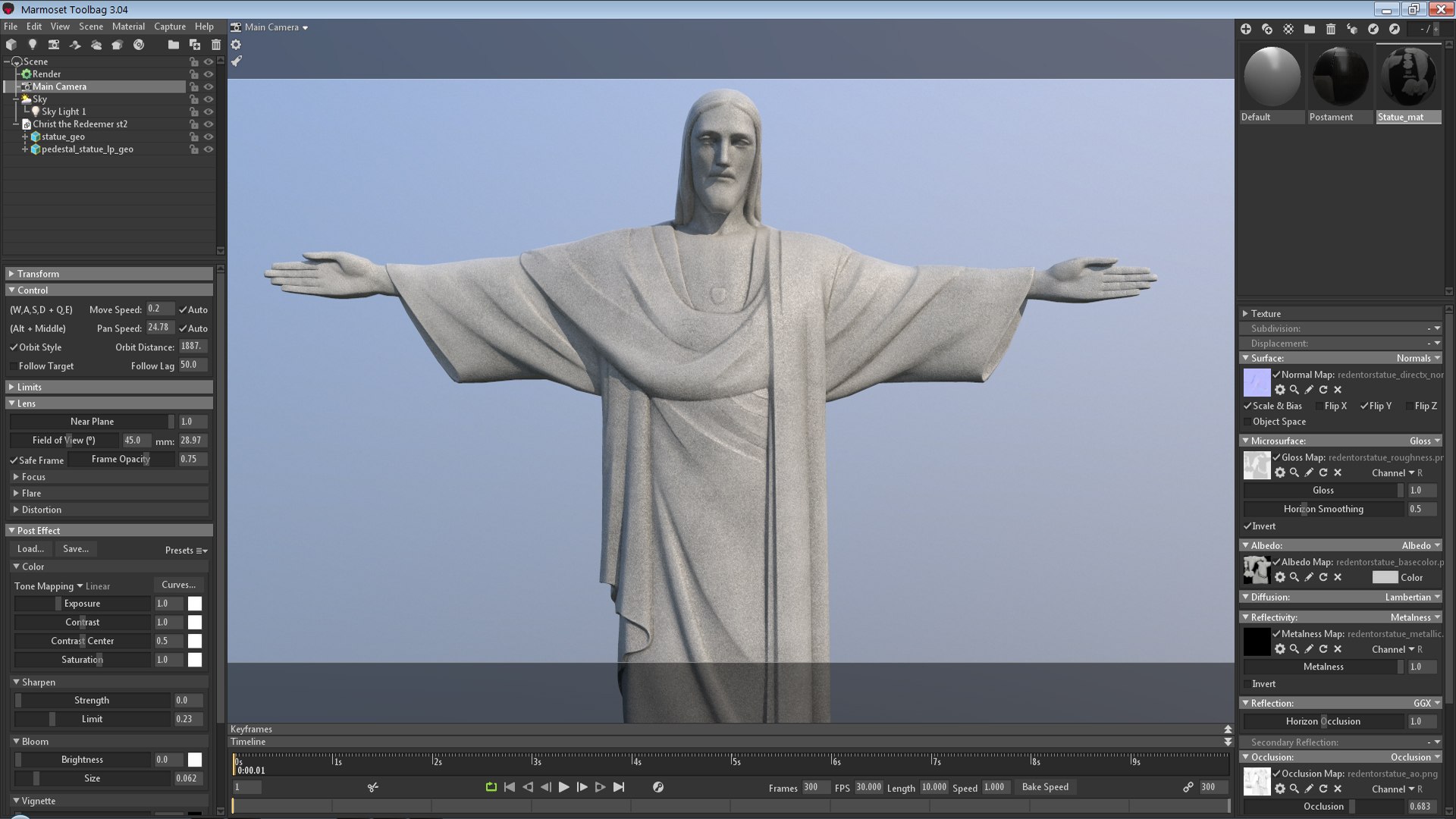The image size is (1456, 819).
Task: Expand the Transform section
Action: coord(110,274)
